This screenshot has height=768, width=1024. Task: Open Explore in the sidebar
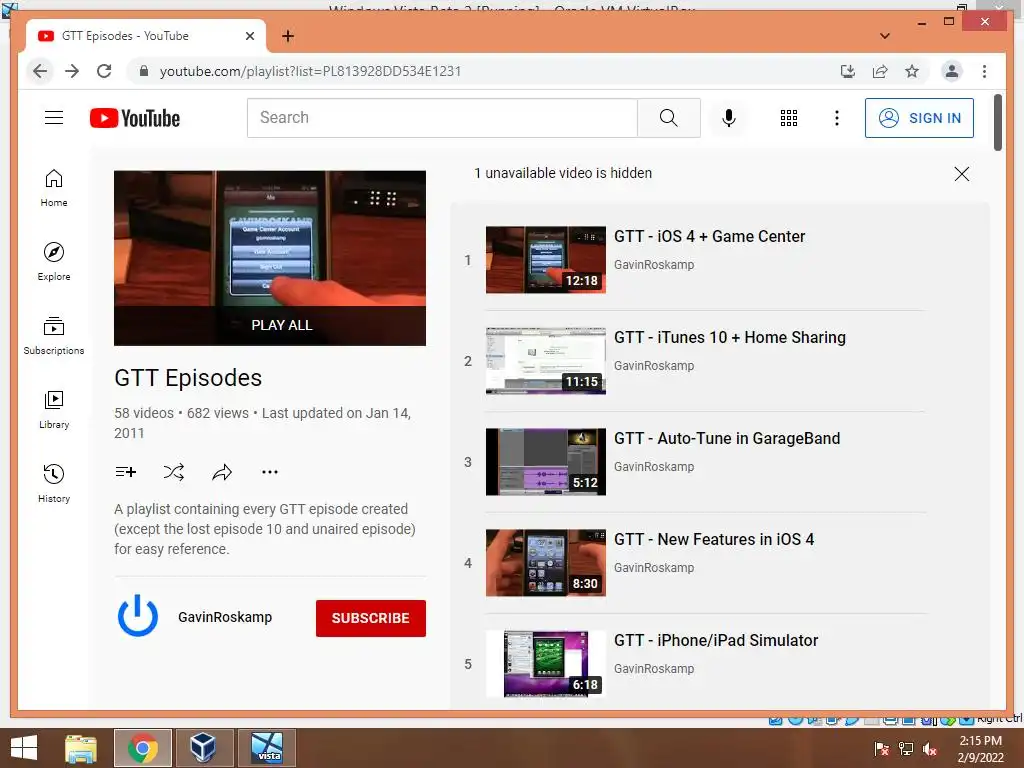(x=54, y=261)
